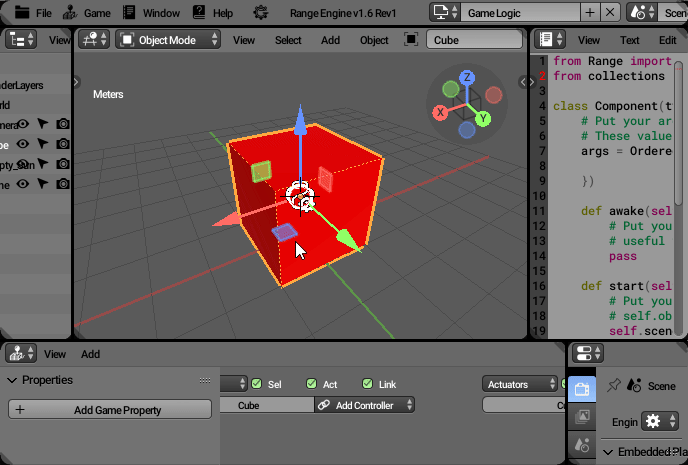The width and height of the screenshot is (688, 465).
Task: Open the Preferences gear icon in the top bar
Action: pos(260,13)
